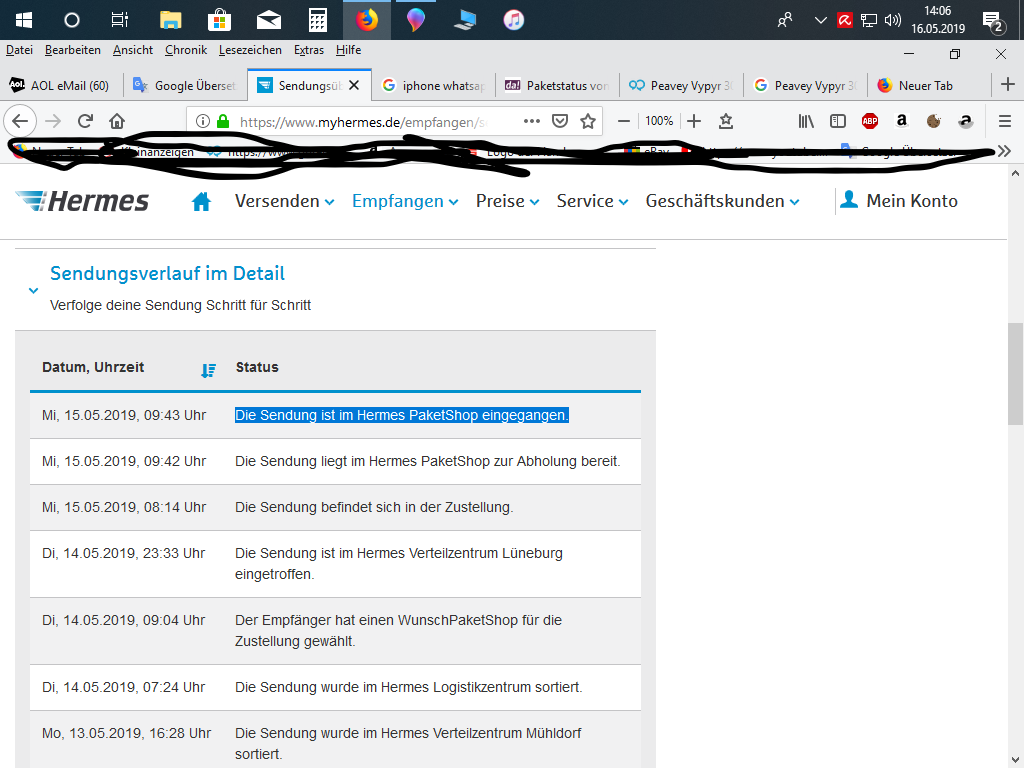Click the page vertical scrollbar

click(1015, 373)
